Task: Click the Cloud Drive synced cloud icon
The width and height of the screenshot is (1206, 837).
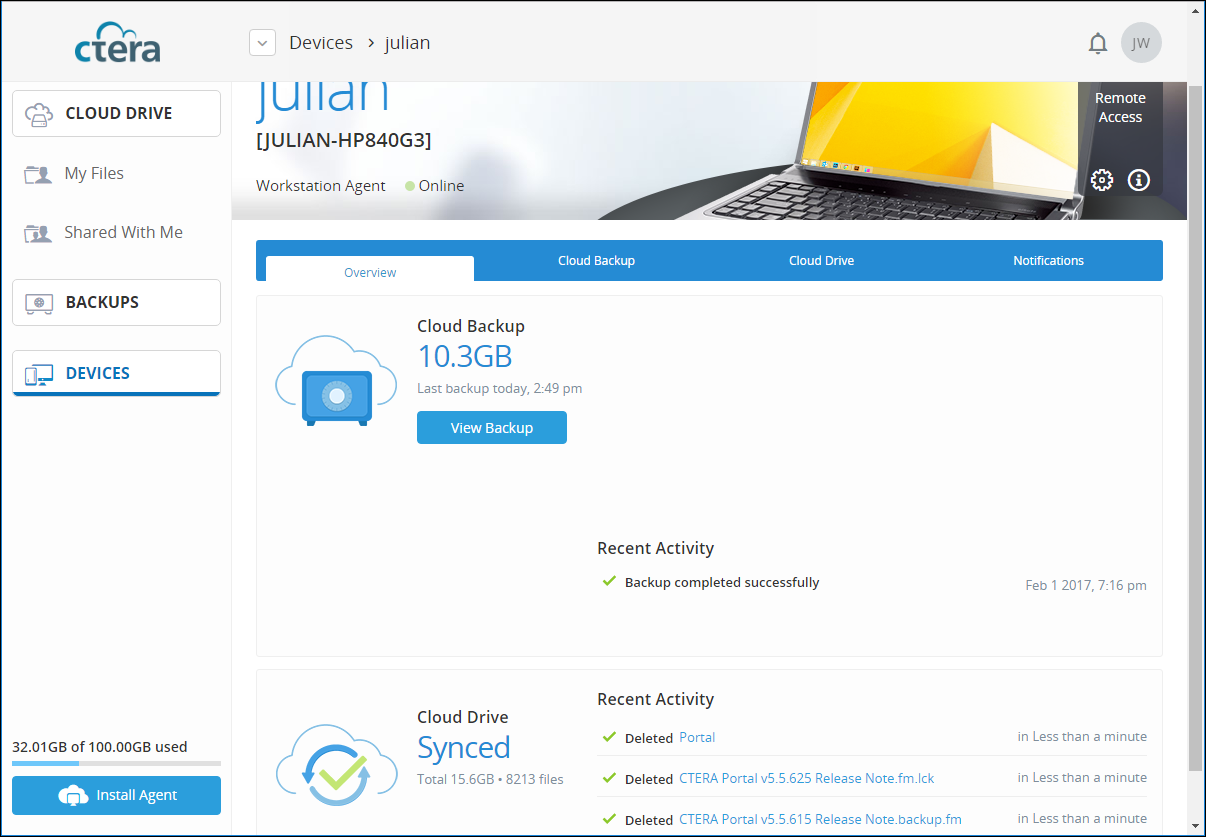Action: (x=335, y=766)
